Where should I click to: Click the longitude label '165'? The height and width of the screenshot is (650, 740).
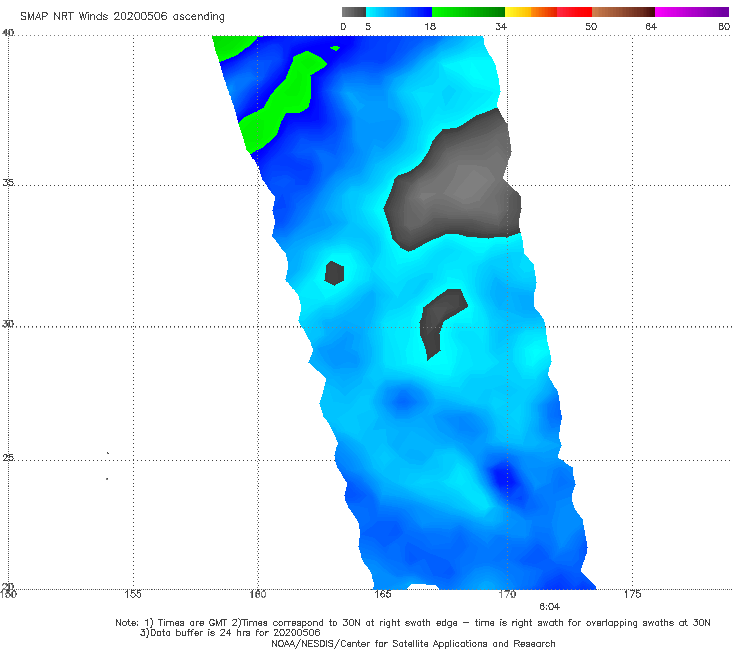click(x=383, y=594)
